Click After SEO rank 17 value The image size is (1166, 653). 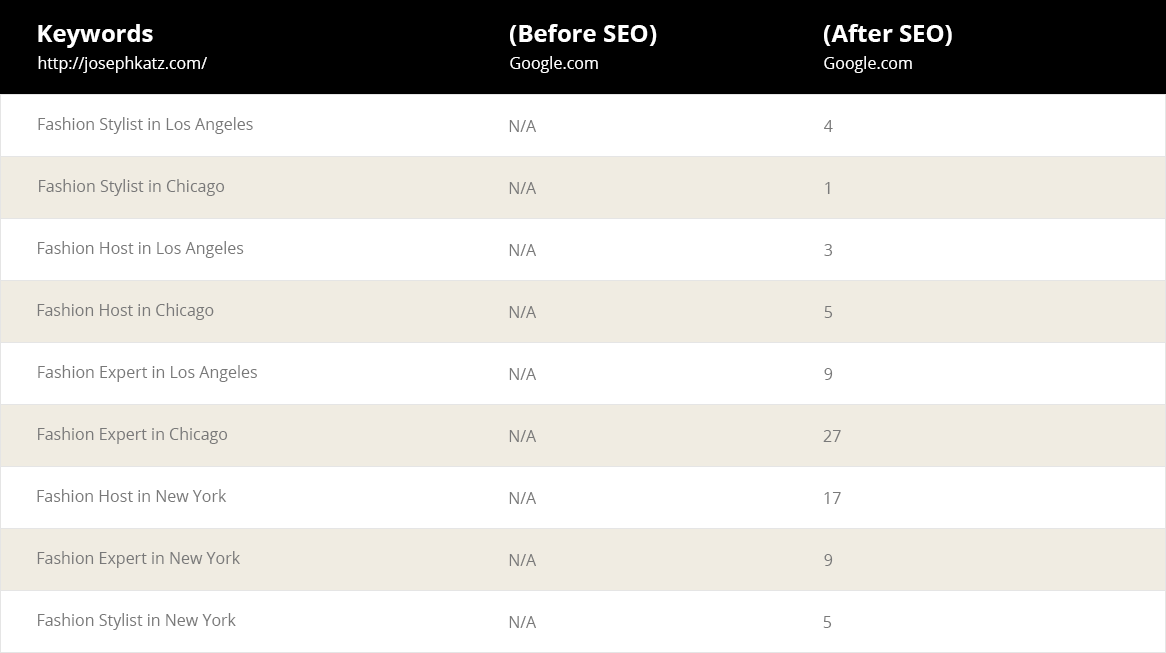tap(832, 498)
